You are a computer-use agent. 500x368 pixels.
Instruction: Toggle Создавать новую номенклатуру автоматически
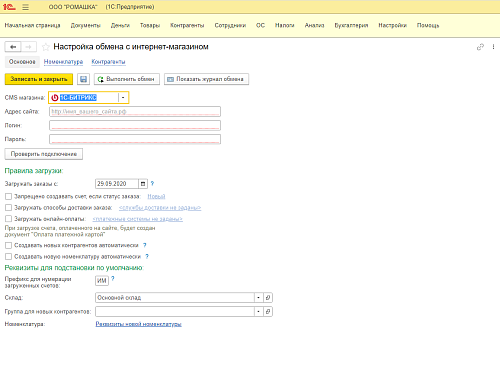coord(8,256)
